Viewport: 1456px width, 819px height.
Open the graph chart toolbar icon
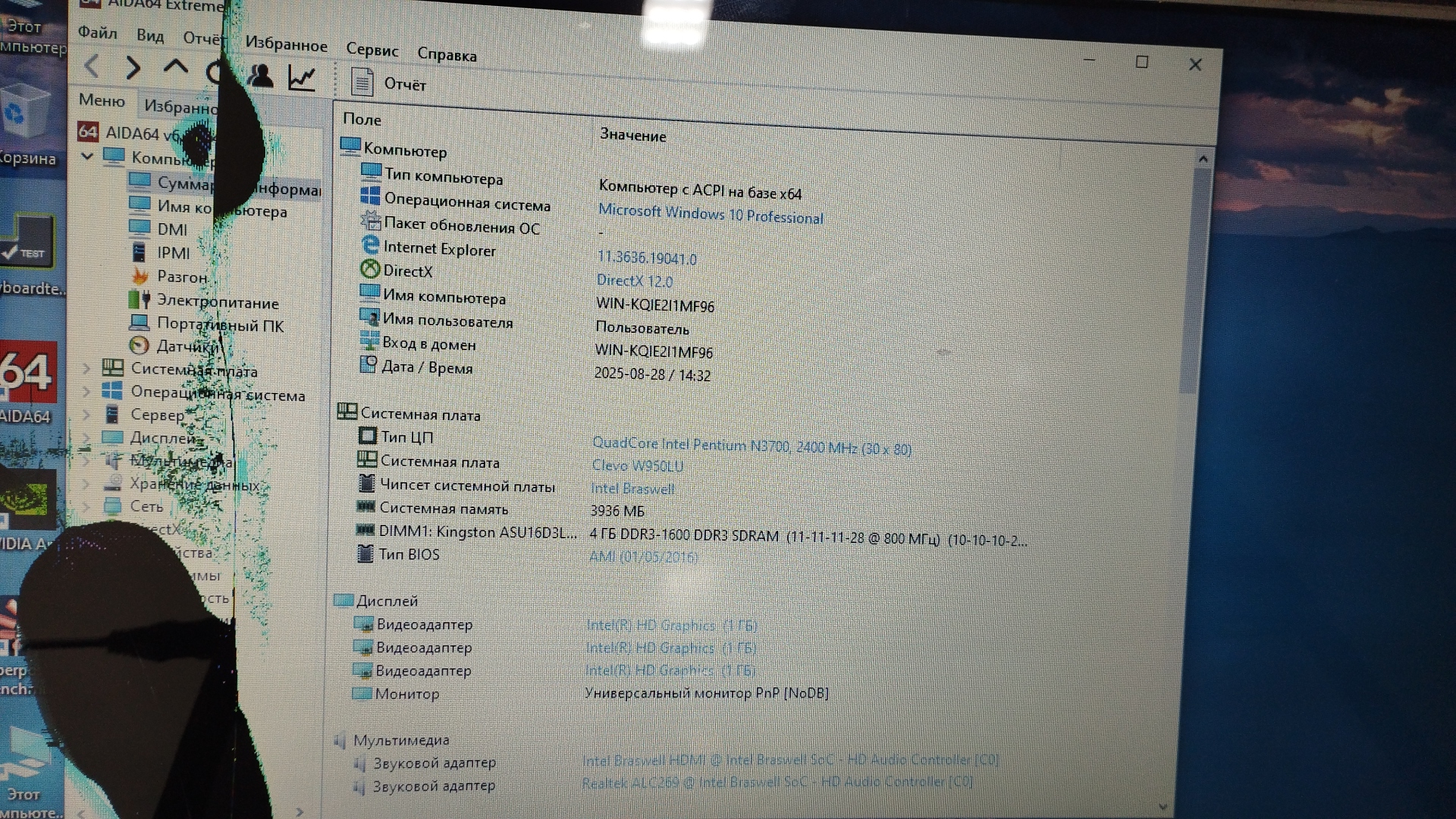pyautogui.click(x=302, y=77)
